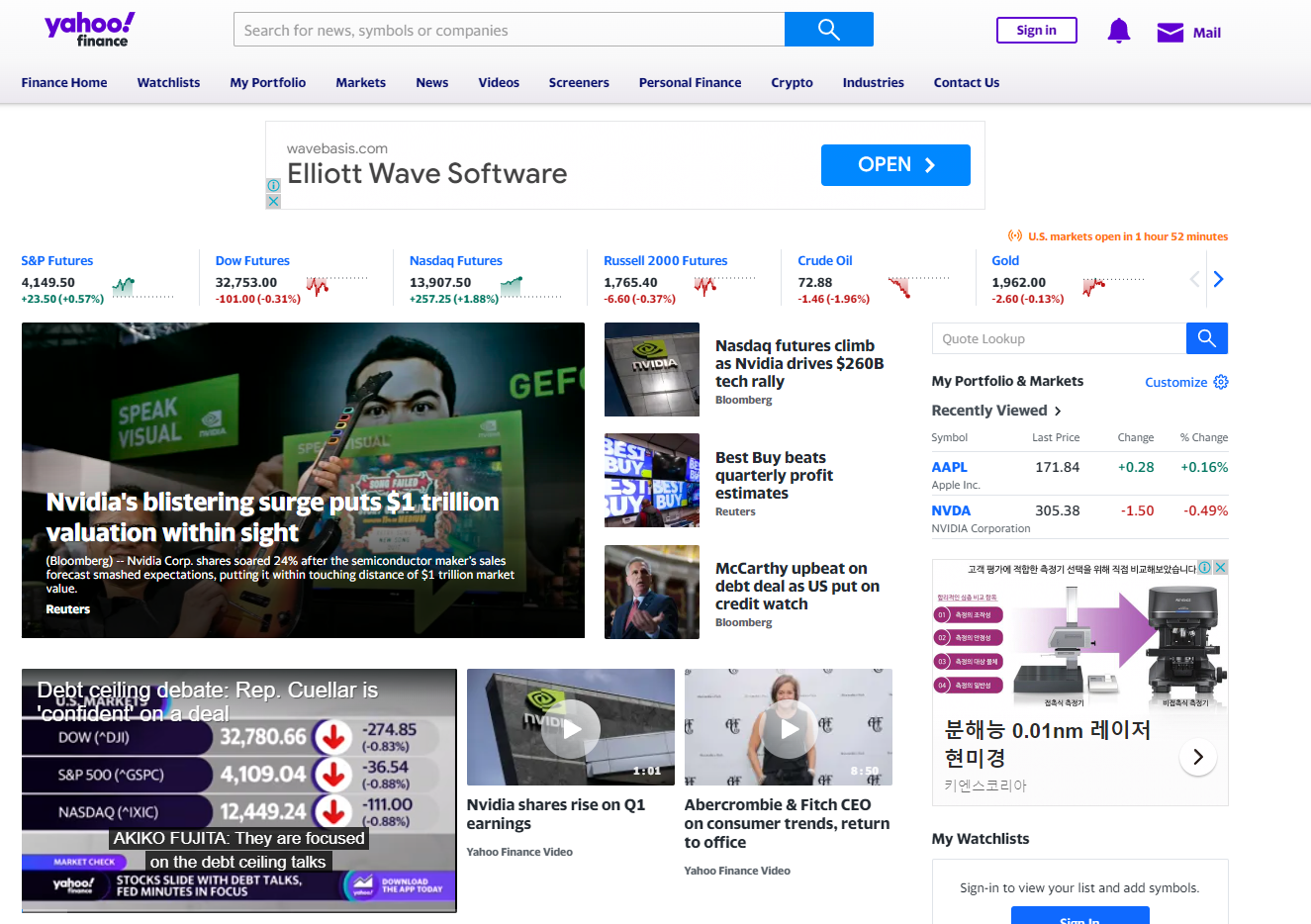
Task: Open Dow Futures sparkline chart
Action: tap(336, 288)
